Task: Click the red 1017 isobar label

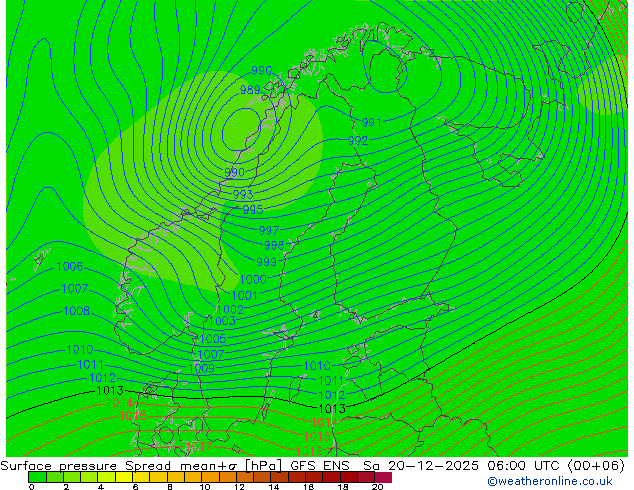Action: coord(199,446)
